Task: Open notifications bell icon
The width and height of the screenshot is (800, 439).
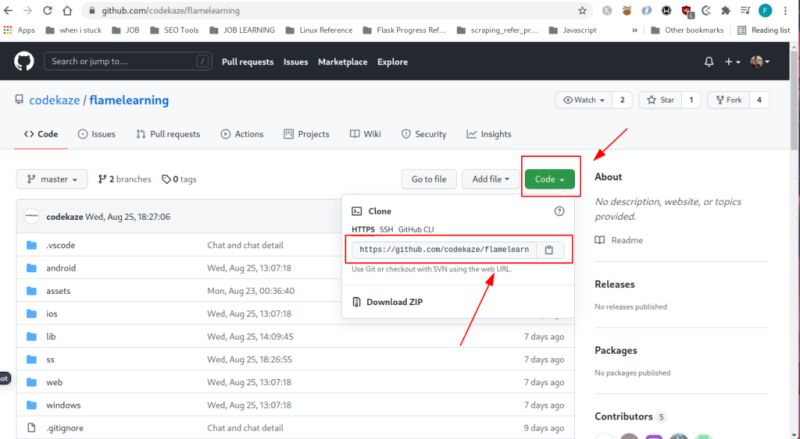Action: (x=709, y=62)
